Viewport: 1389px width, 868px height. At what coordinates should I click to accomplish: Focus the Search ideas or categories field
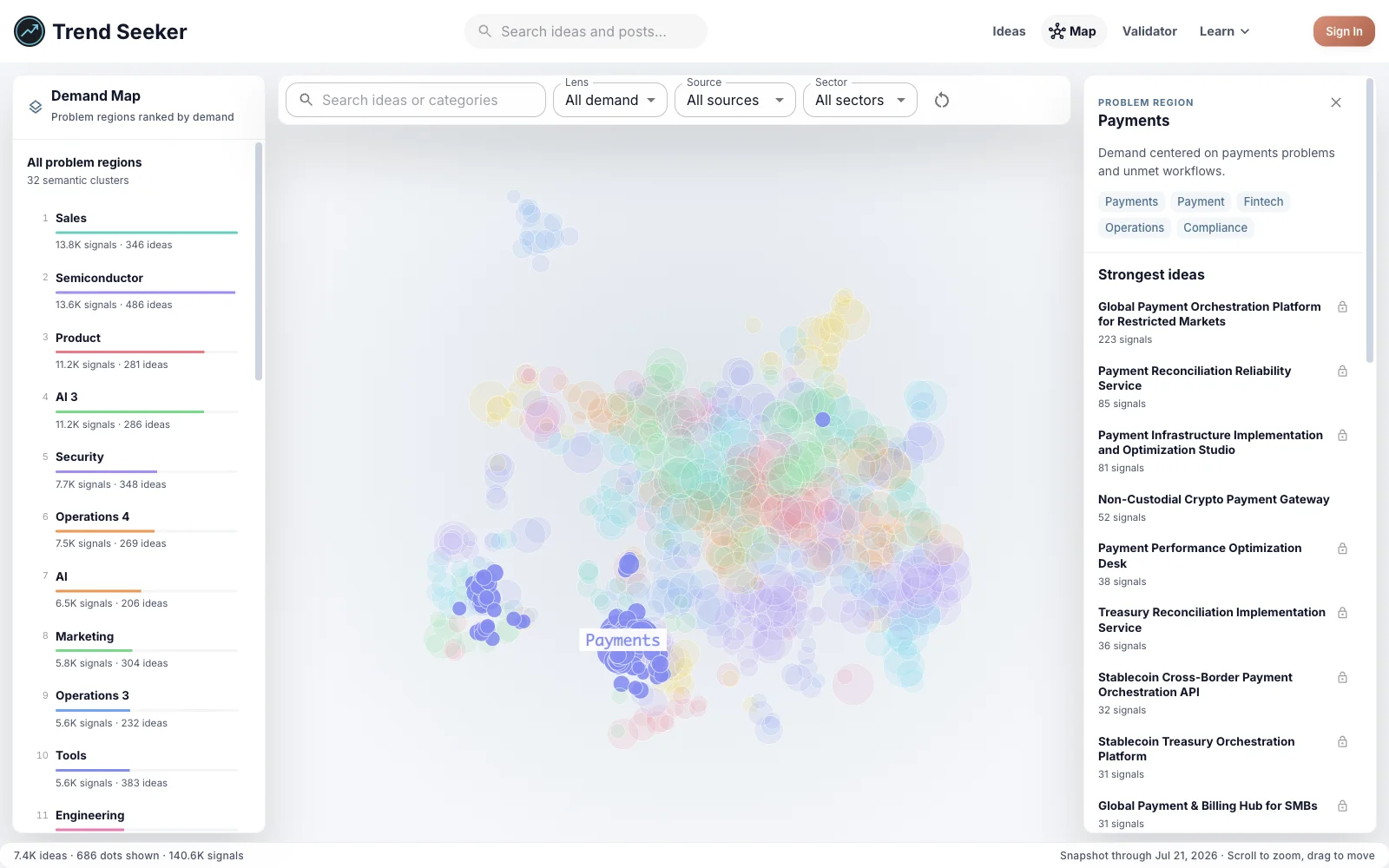(x=416, y=100)
